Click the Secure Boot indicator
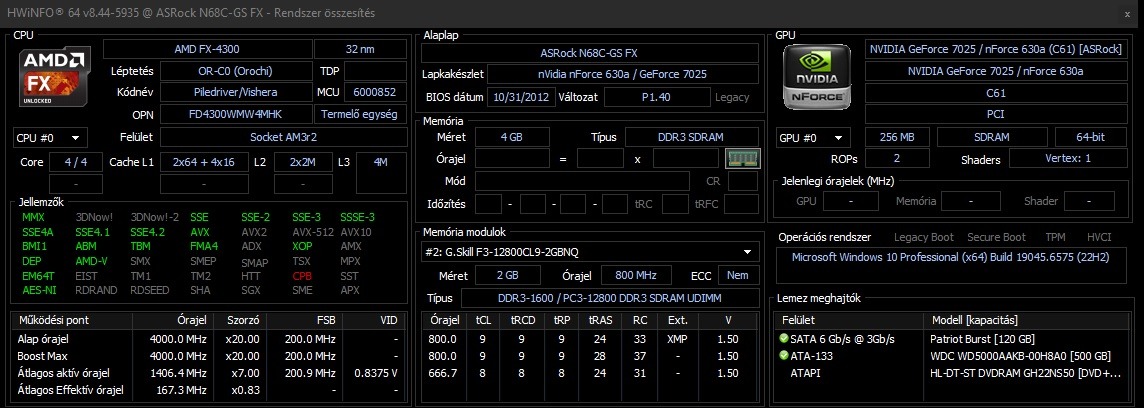 click(x=996, y=237)
